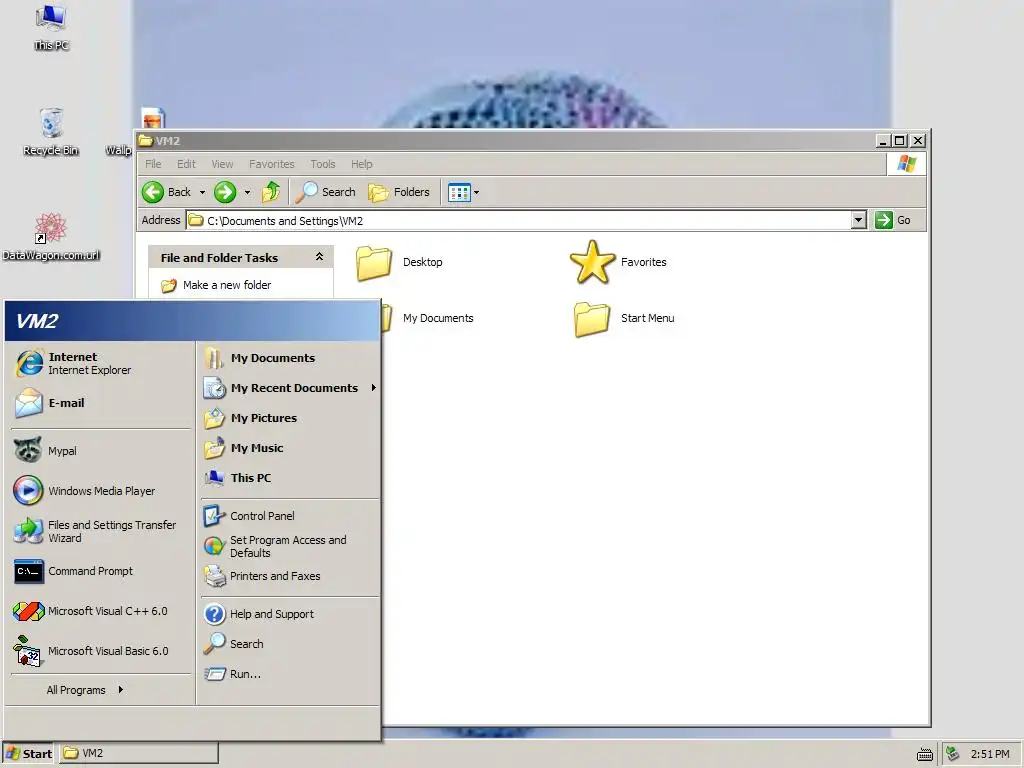Open the Views dropdown arrow

coord(476,192)
